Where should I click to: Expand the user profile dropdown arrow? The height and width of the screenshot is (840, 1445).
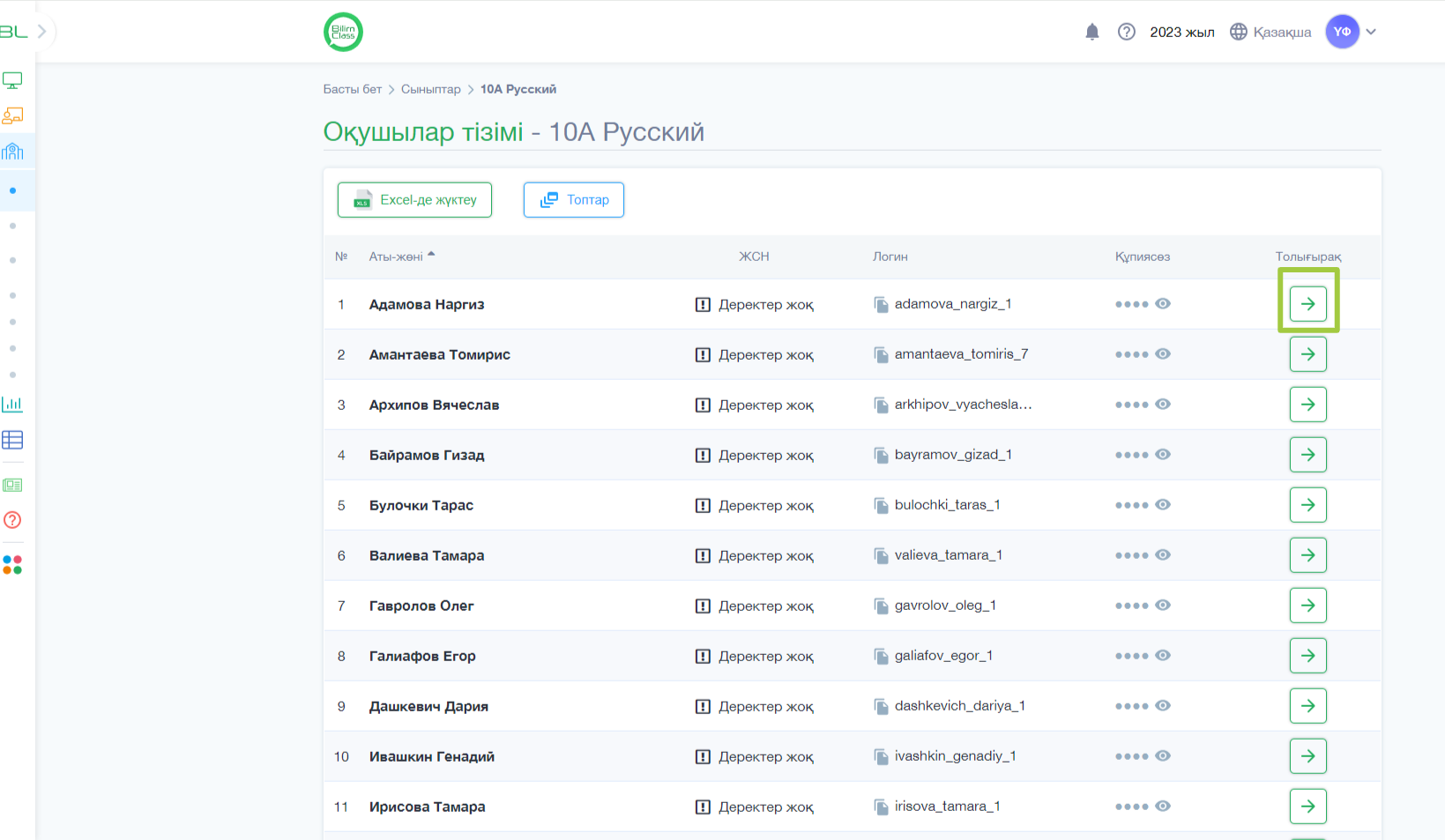1371,33
